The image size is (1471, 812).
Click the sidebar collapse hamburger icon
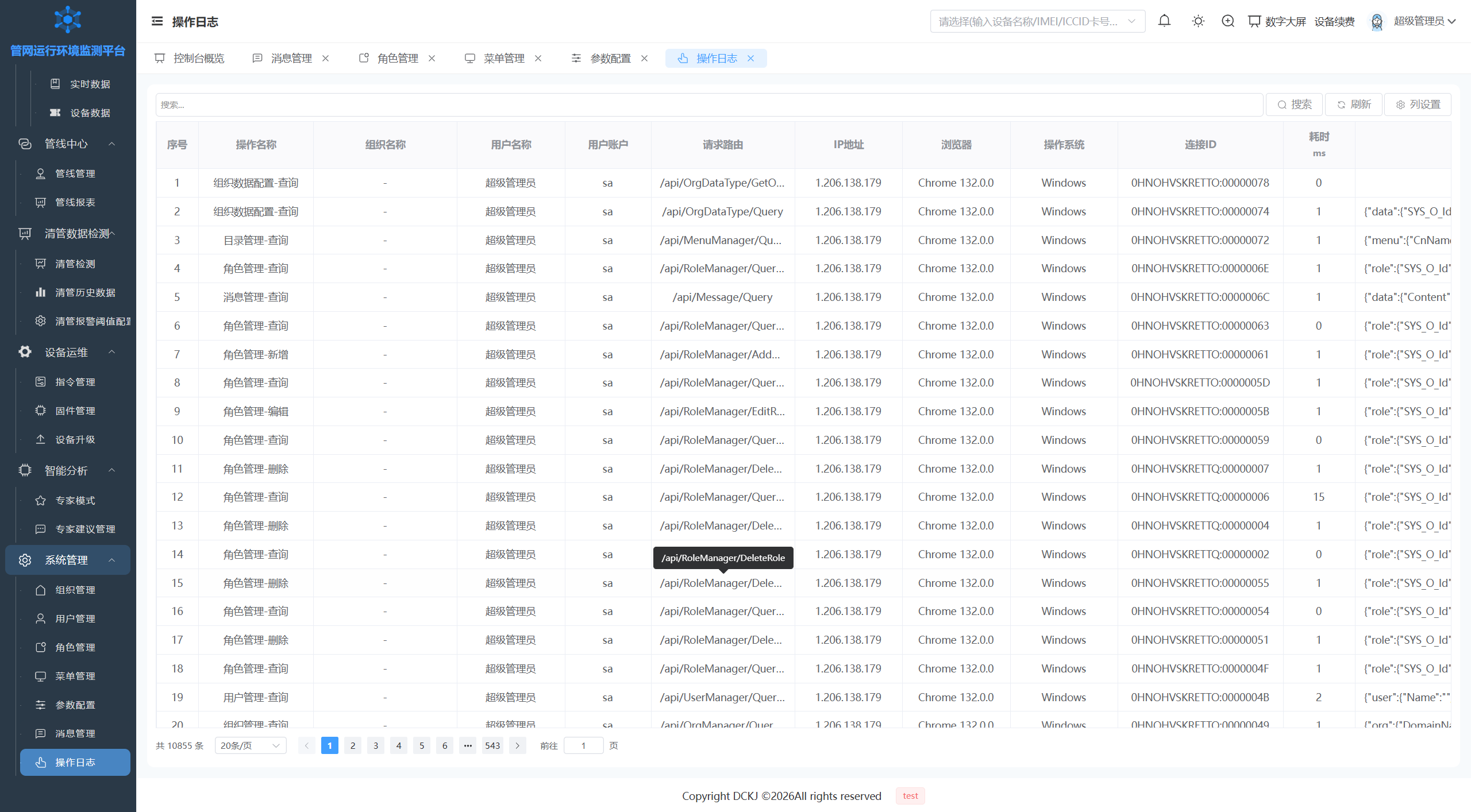pyautogui.click(x=157, y=21)
